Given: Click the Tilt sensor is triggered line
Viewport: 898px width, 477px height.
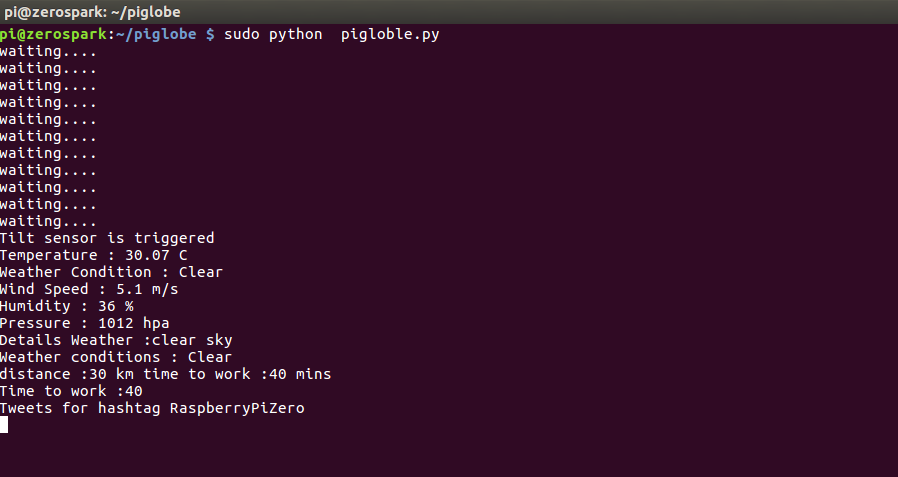Looking at the screenshot, I should (107, 238).
